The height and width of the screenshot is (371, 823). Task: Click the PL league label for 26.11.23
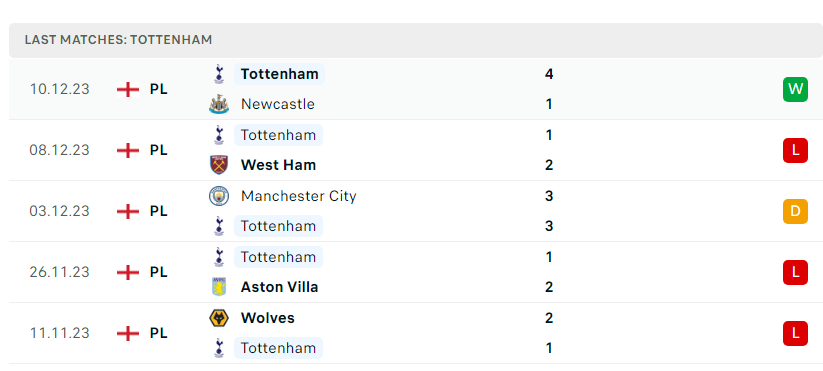point(159,272)
